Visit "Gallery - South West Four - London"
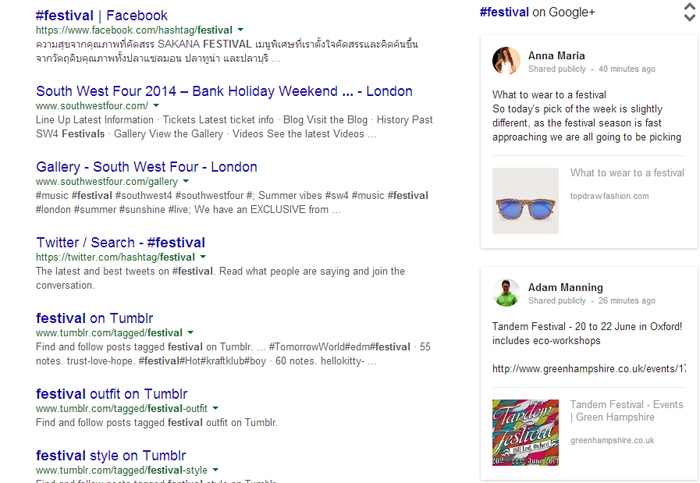 pos(146,167)
